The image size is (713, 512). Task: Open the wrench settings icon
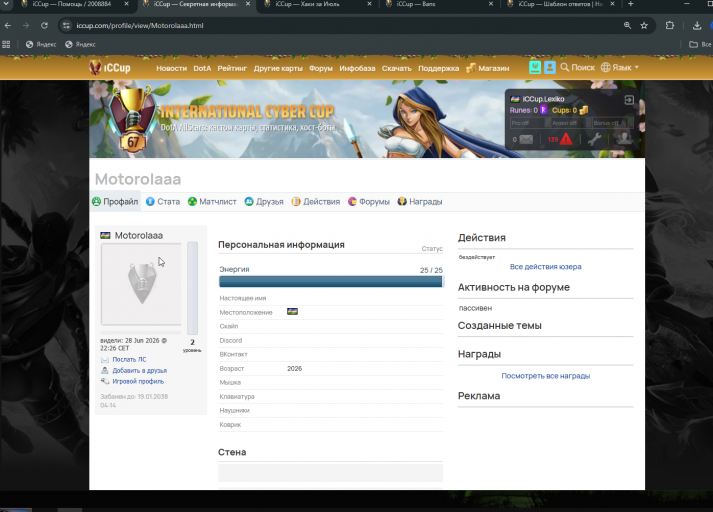(594, 139)
